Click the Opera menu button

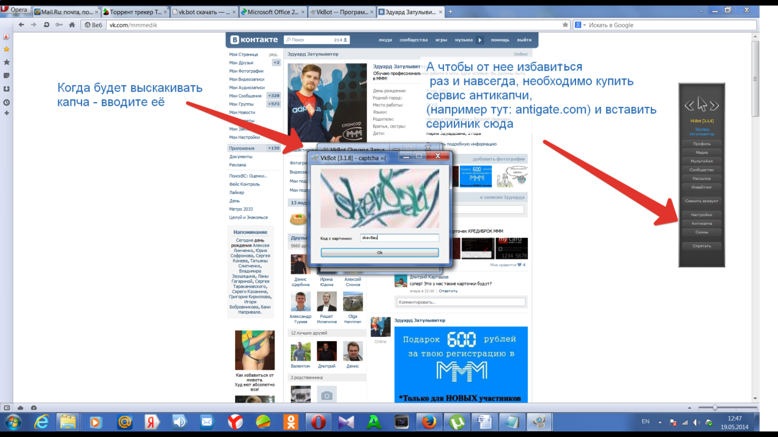15,10
